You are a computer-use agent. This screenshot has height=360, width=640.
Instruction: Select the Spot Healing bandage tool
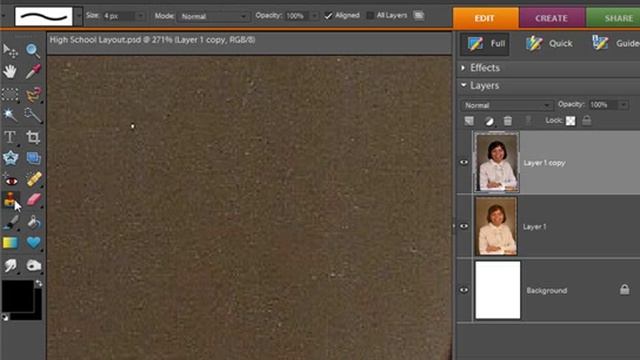pos(33,180)
